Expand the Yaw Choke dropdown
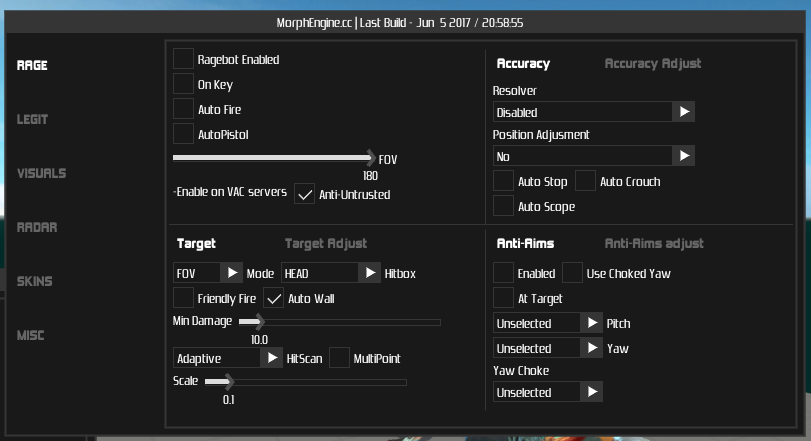Screen dimensions: 811x441 coord(592,392)
